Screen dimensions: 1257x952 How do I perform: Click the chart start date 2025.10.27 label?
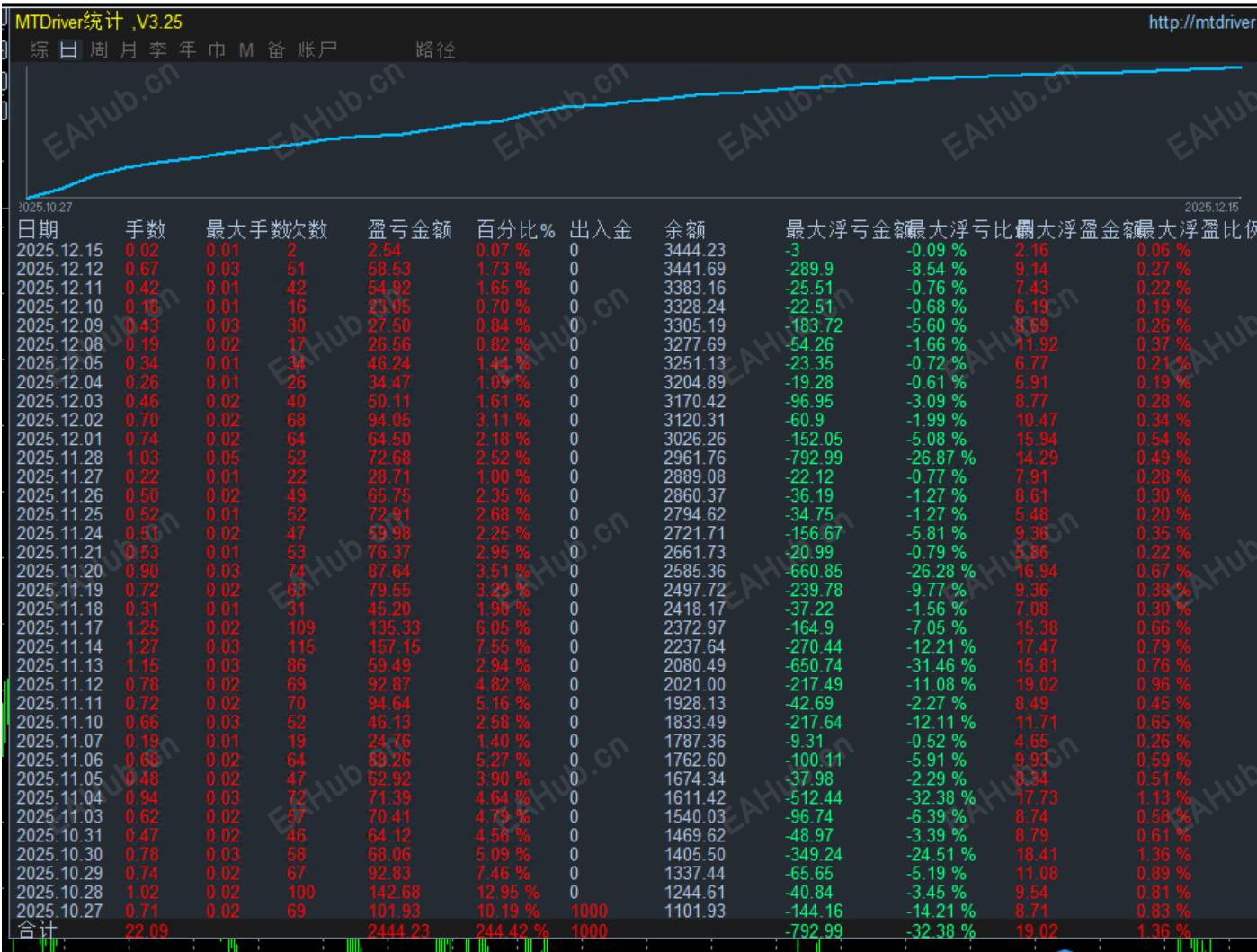[x=45, y=207]
